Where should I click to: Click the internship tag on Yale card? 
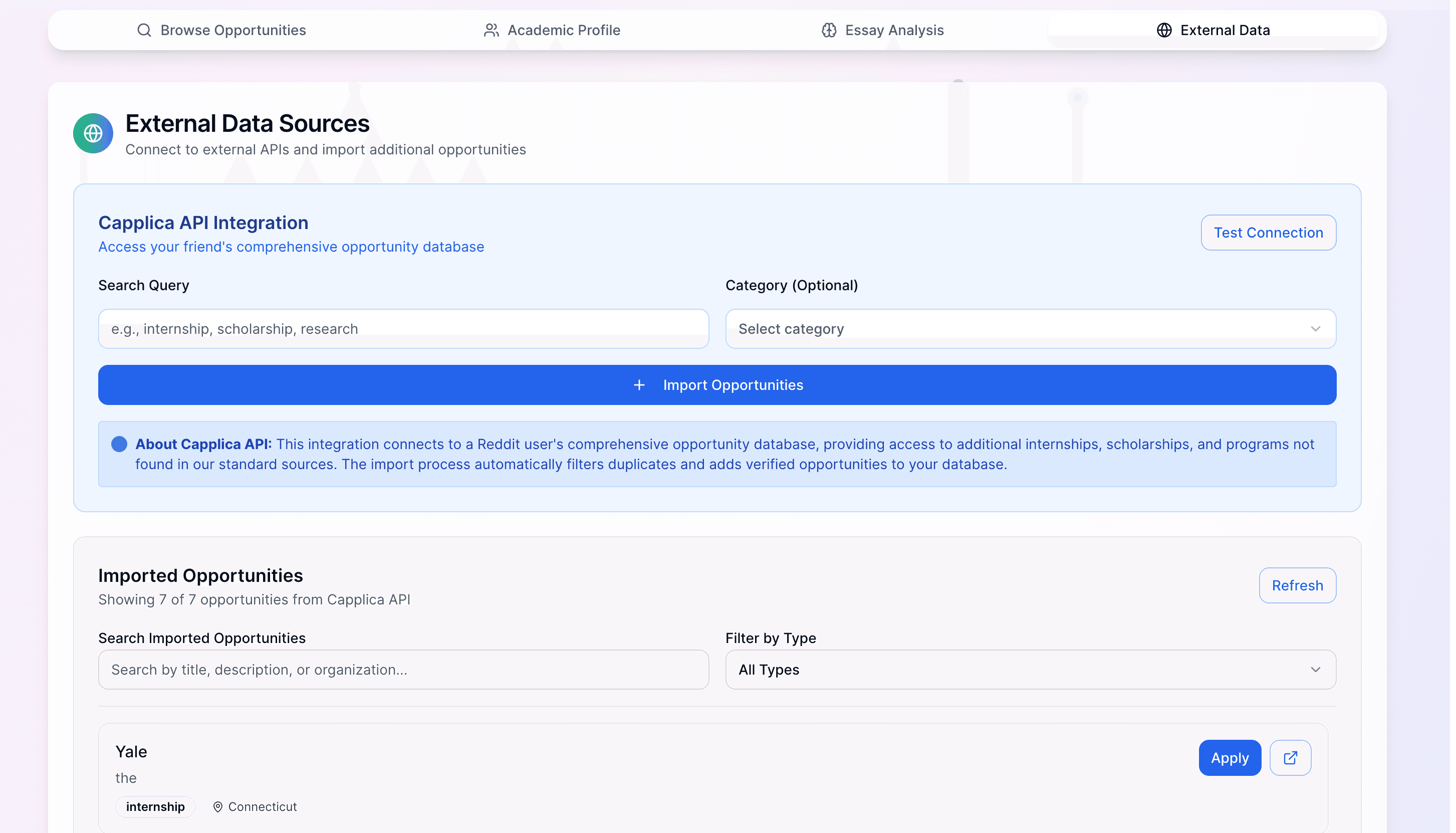(155, 807)
